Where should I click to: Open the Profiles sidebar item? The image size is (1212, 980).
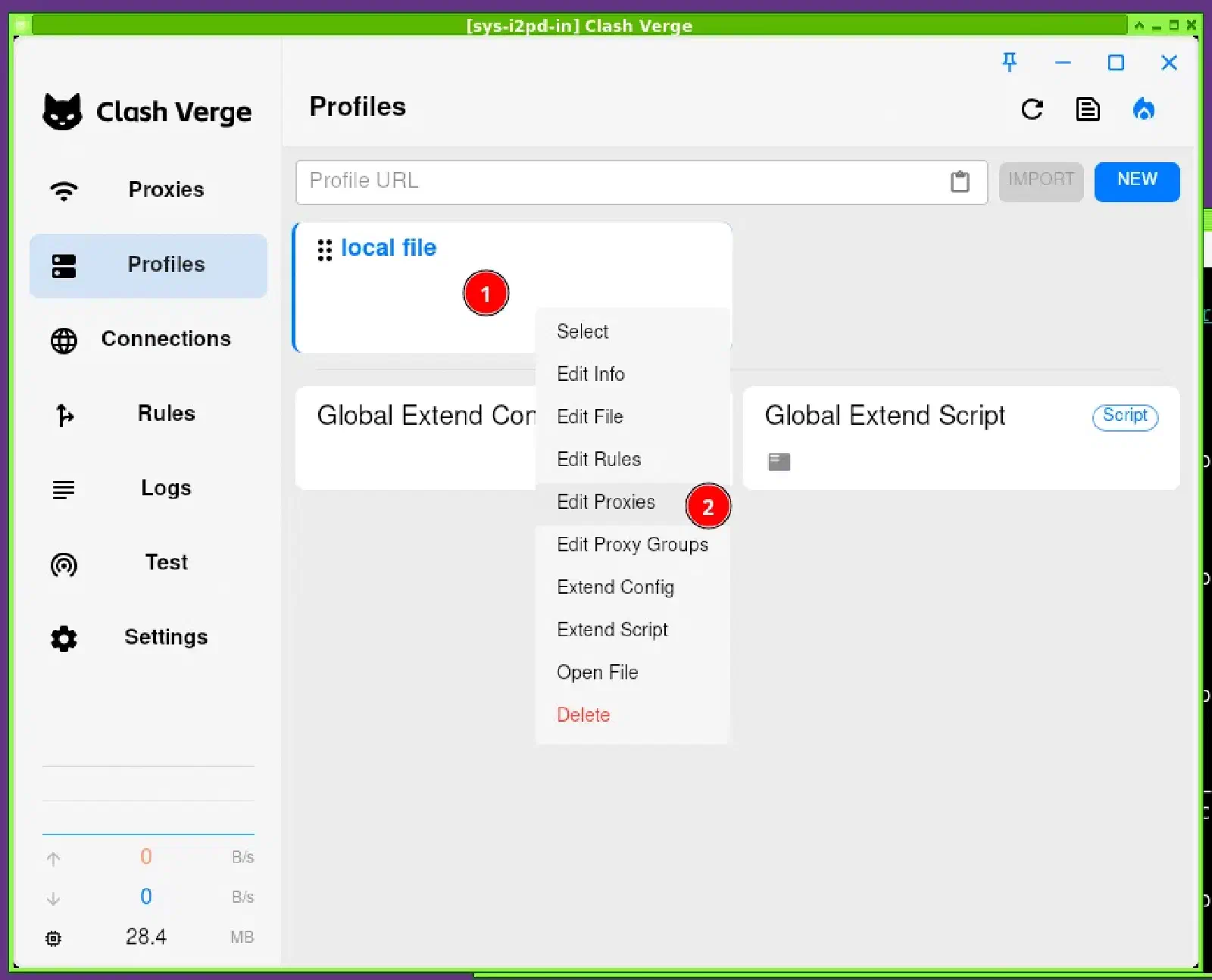[x=148, y=265]
